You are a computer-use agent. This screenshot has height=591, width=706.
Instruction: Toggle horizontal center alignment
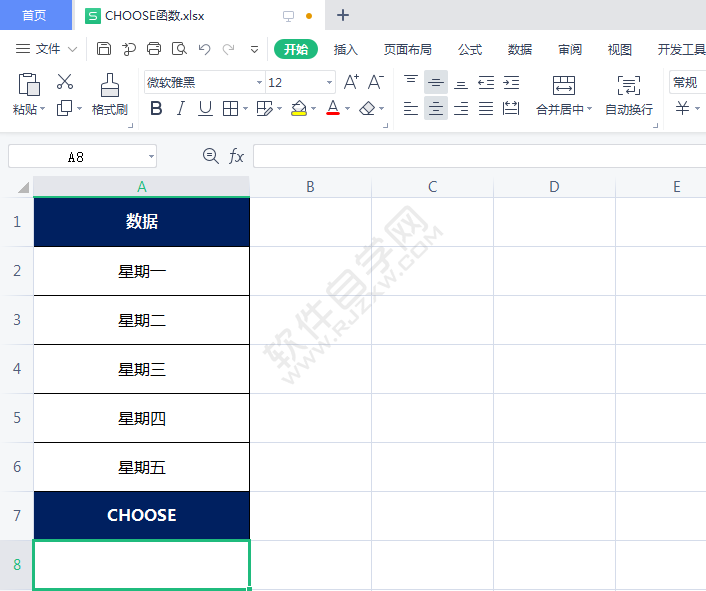(436, 108)
